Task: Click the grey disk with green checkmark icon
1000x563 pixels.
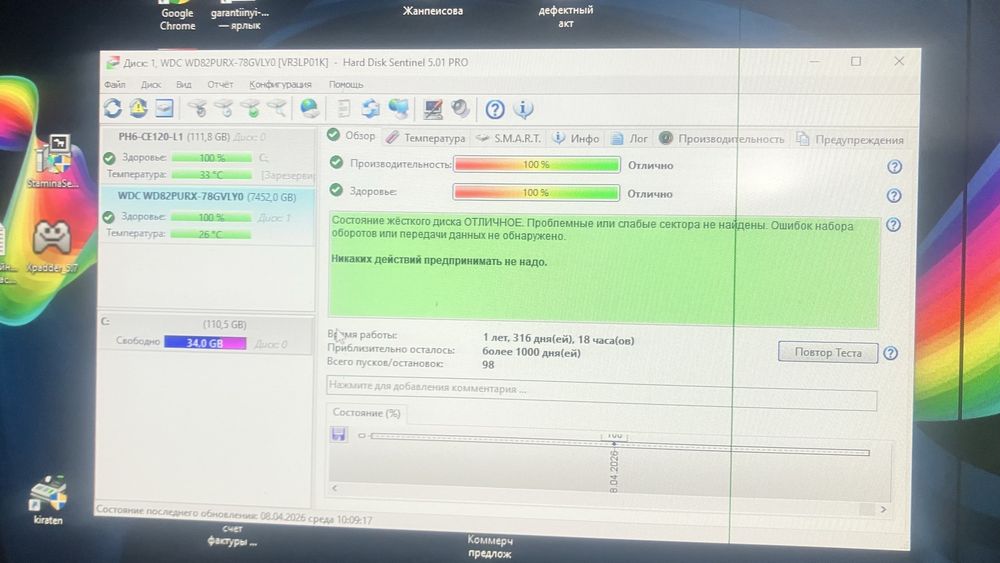Action: pyautogui.click(x=251, y=108)
